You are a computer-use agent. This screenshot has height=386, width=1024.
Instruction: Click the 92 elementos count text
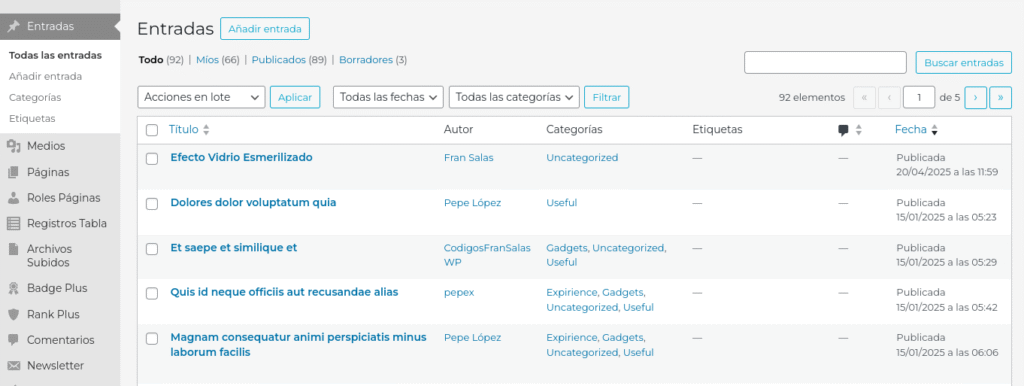(812, 97)
